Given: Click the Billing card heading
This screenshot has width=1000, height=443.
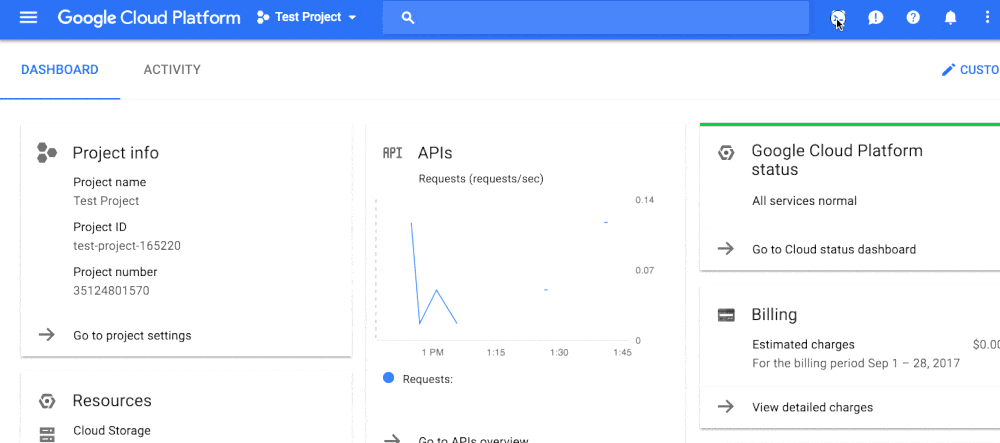Looking at the screenshot, I should [x=774, y=315].
